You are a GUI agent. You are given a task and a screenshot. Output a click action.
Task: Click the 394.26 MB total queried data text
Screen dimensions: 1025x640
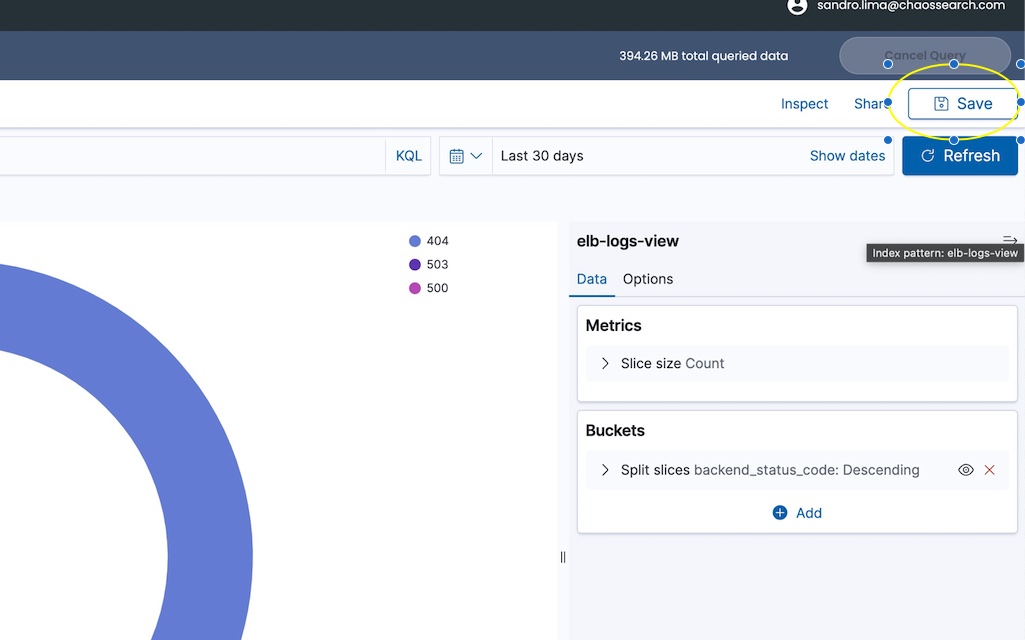coord(703,56)
